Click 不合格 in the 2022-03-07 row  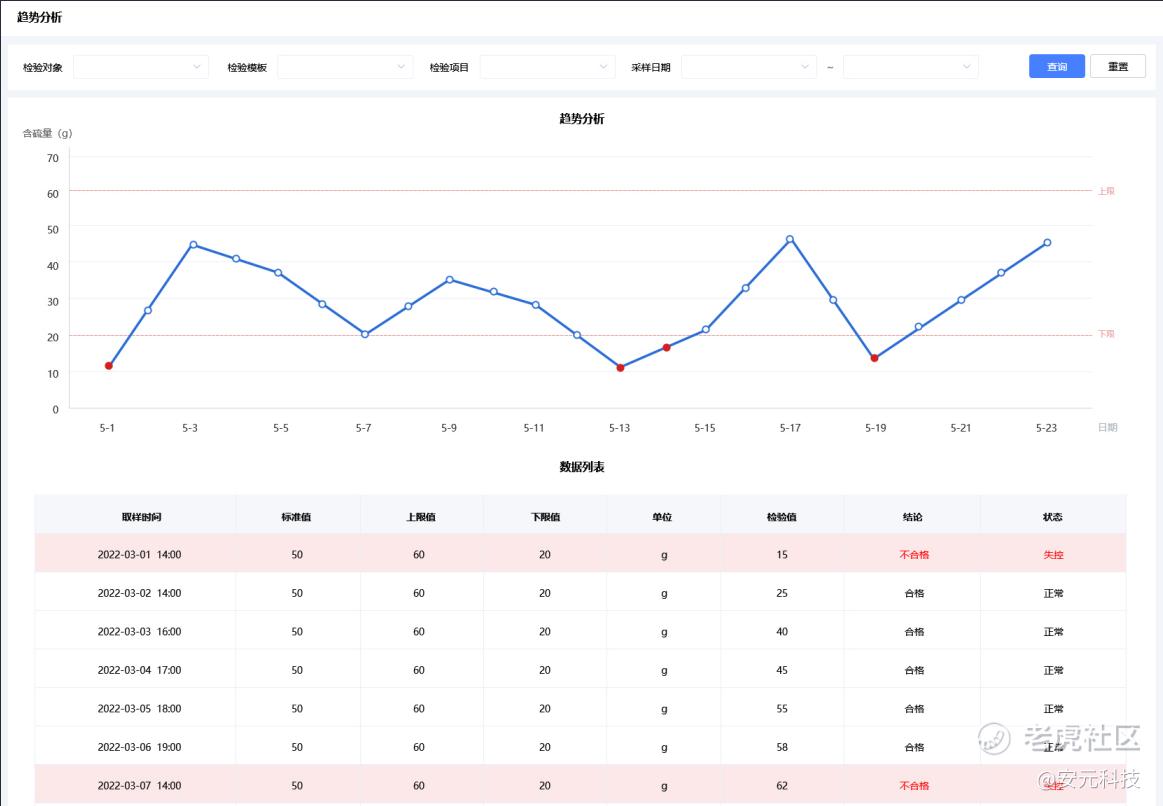914,786
